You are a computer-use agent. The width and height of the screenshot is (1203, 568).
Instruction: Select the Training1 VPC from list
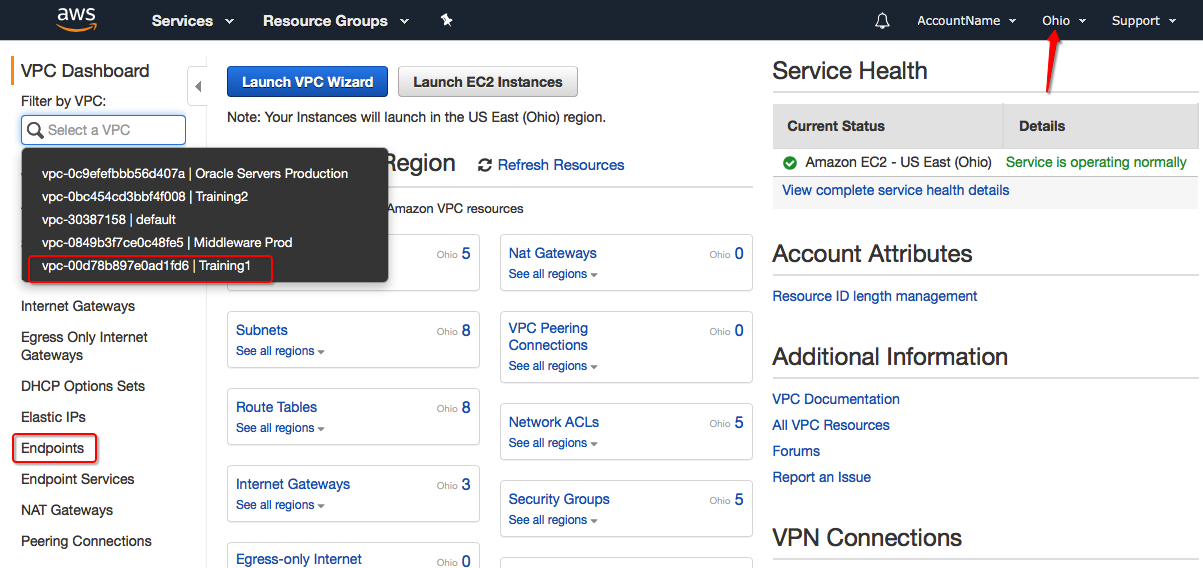coord(146,265)
